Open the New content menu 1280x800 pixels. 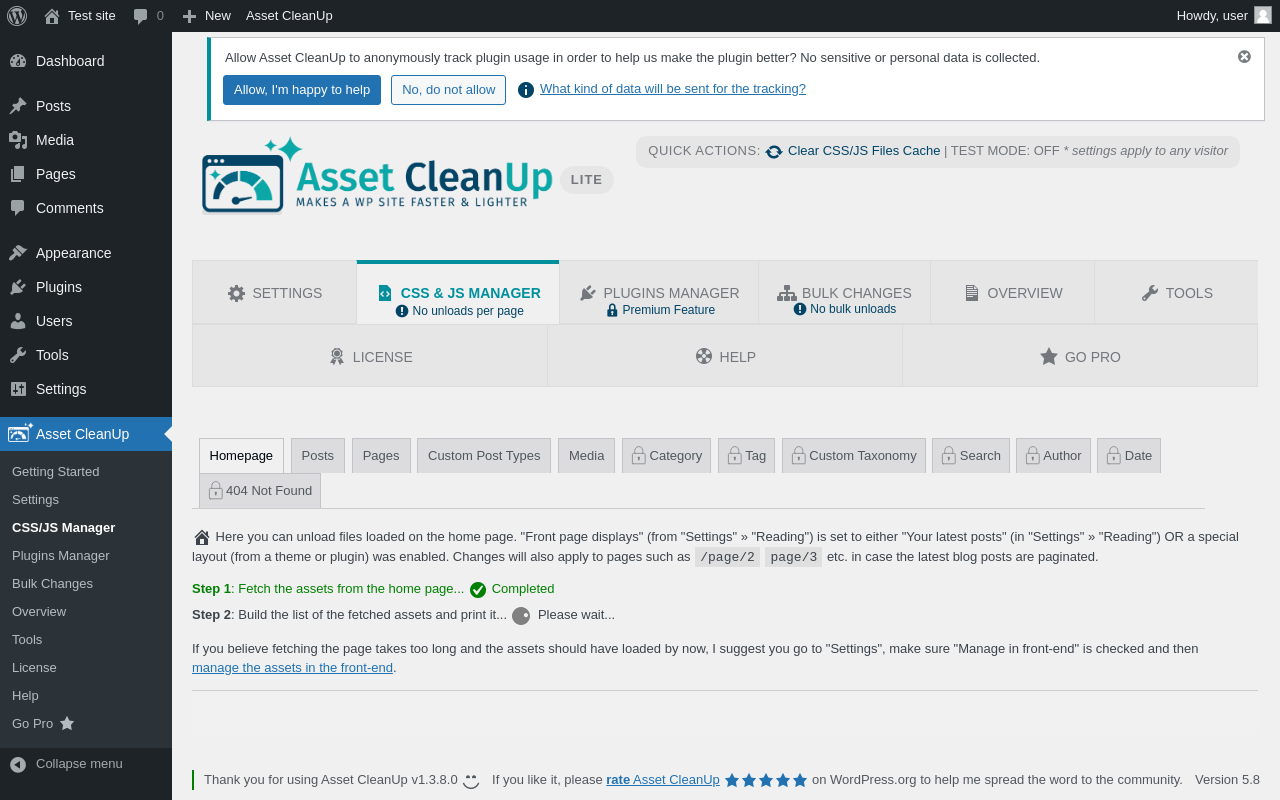(x=206, y=15)
